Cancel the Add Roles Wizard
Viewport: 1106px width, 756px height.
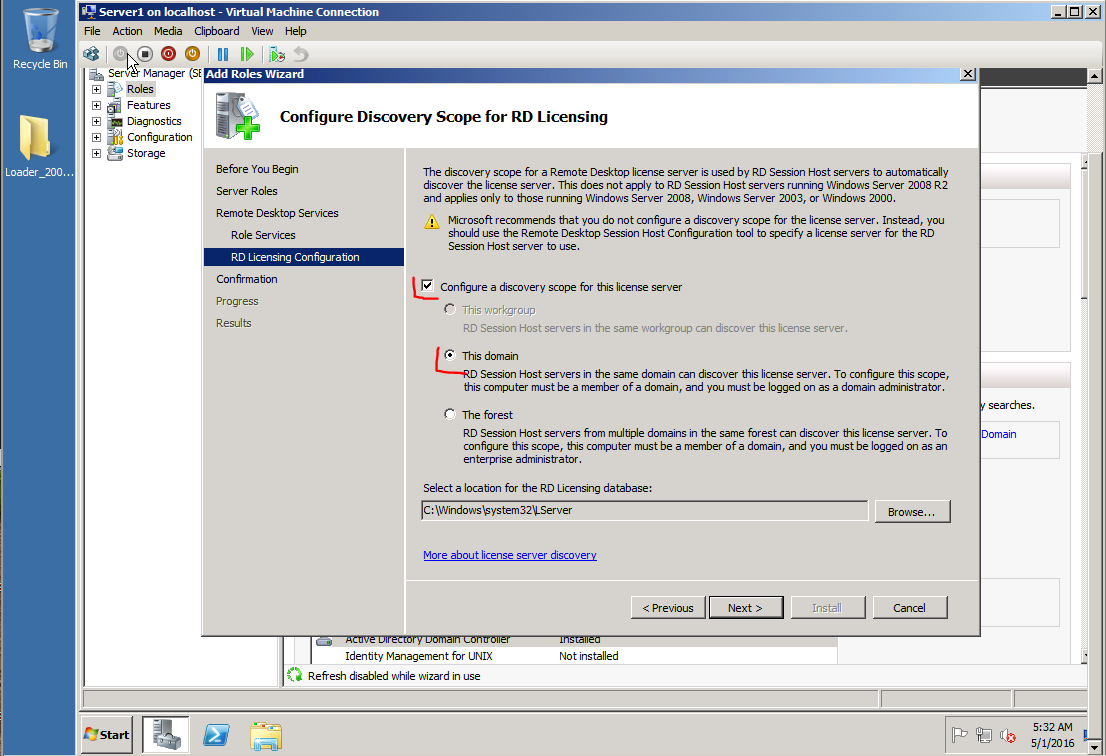(x=909, y=608)
